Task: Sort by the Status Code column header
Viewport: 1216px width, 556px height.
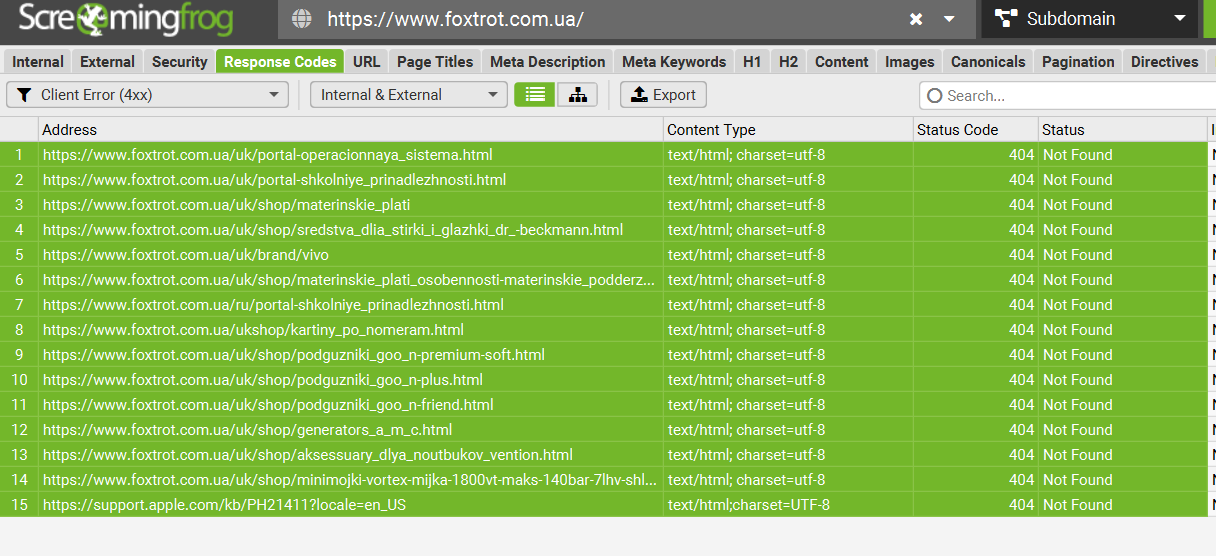Action: (975, 129)
